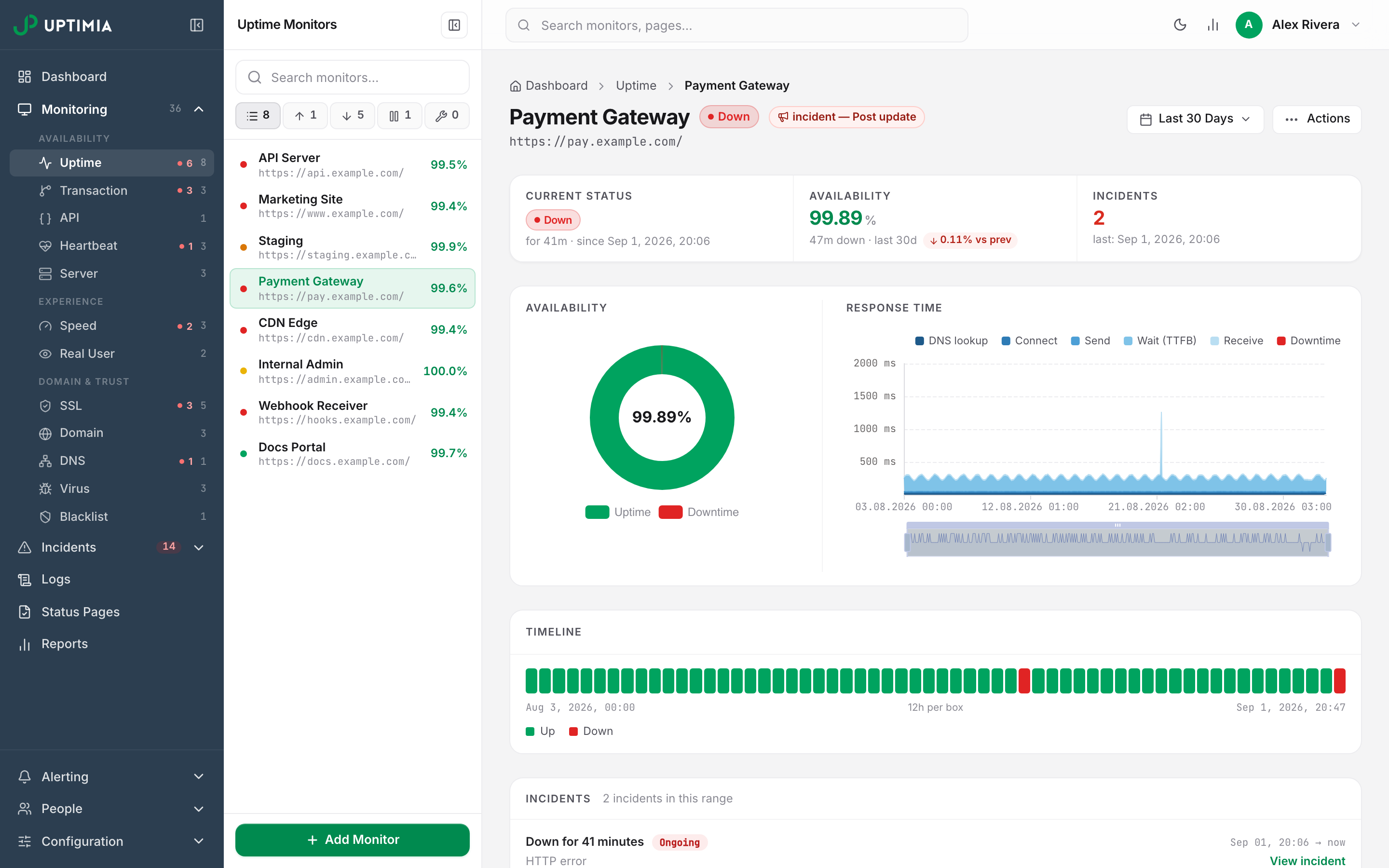The image size is (1389, 868).
Task: Open the Actions menu button
Action: [1317, 119]
